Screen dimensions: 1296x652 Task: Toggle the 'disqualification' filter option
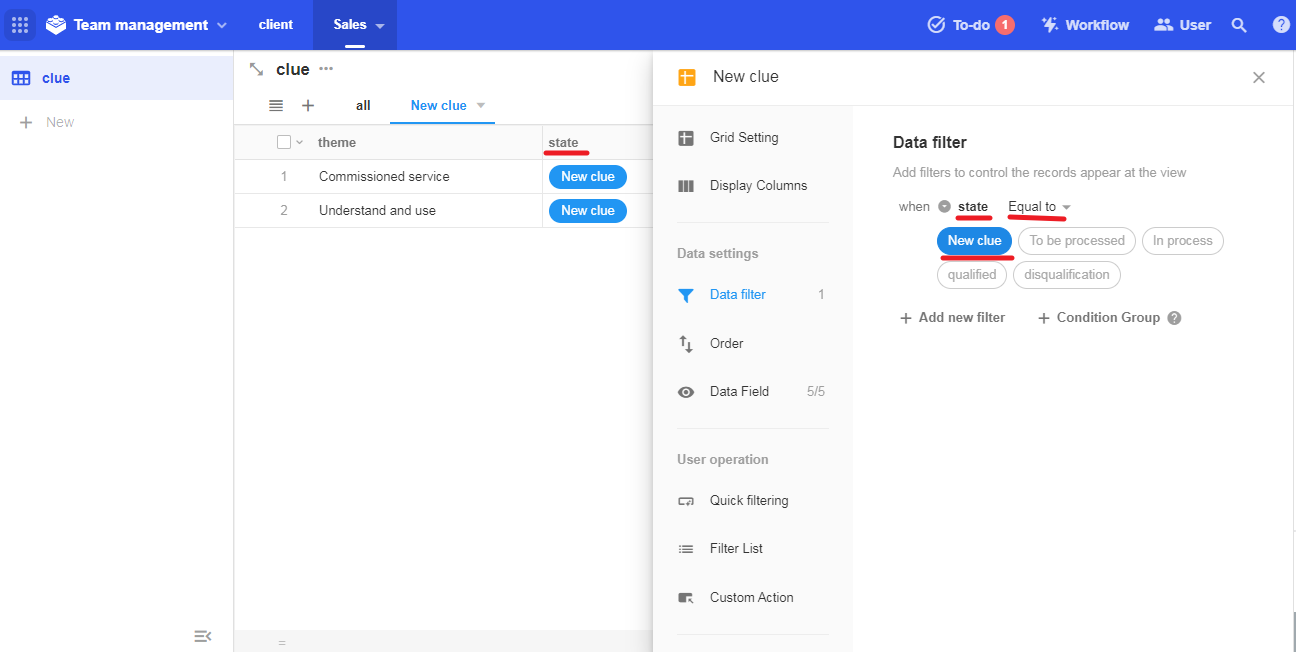pos(1066,275)
